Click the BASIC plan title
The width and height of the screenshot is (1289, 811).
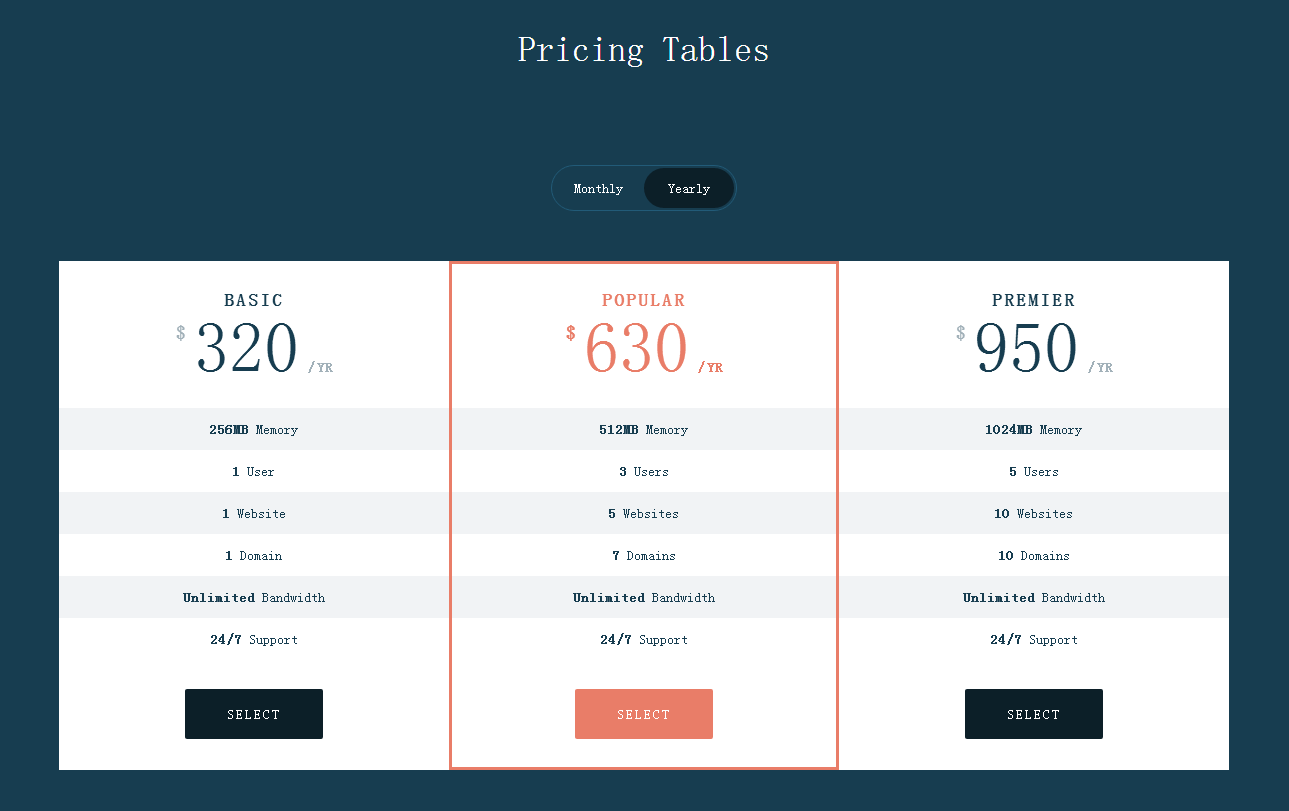(x=254, y=300)
